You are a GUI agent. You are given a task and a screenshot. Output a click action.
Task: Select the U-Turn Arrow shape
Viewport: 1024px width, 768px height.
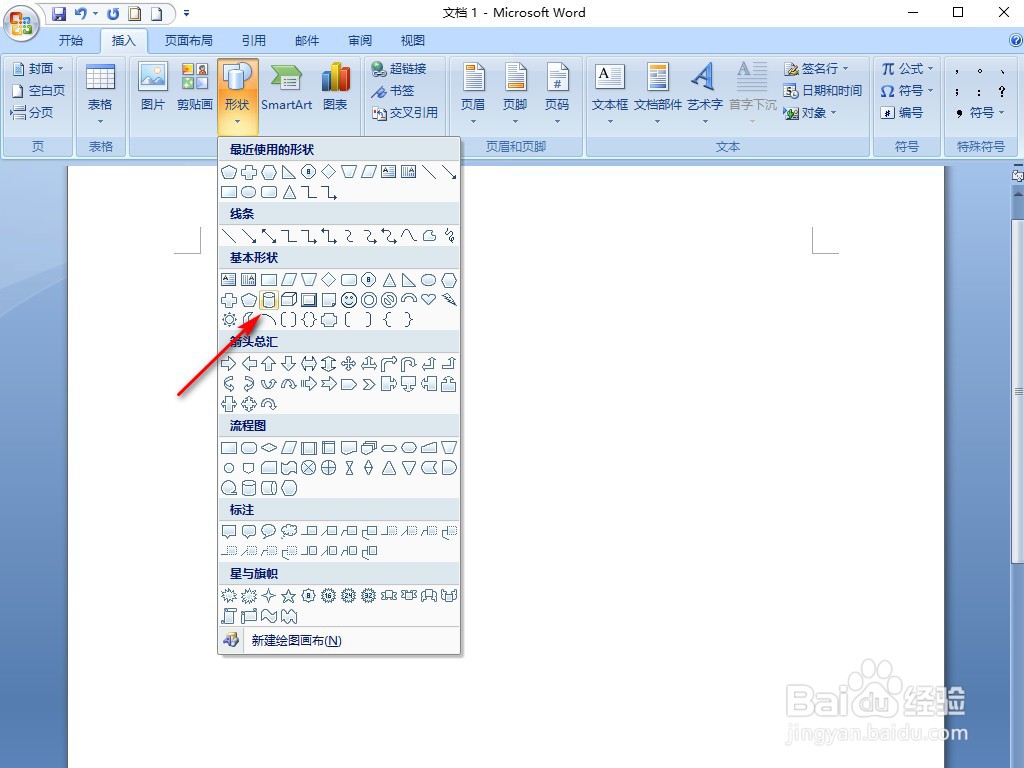pyautogui.click(x=409, y=364)
